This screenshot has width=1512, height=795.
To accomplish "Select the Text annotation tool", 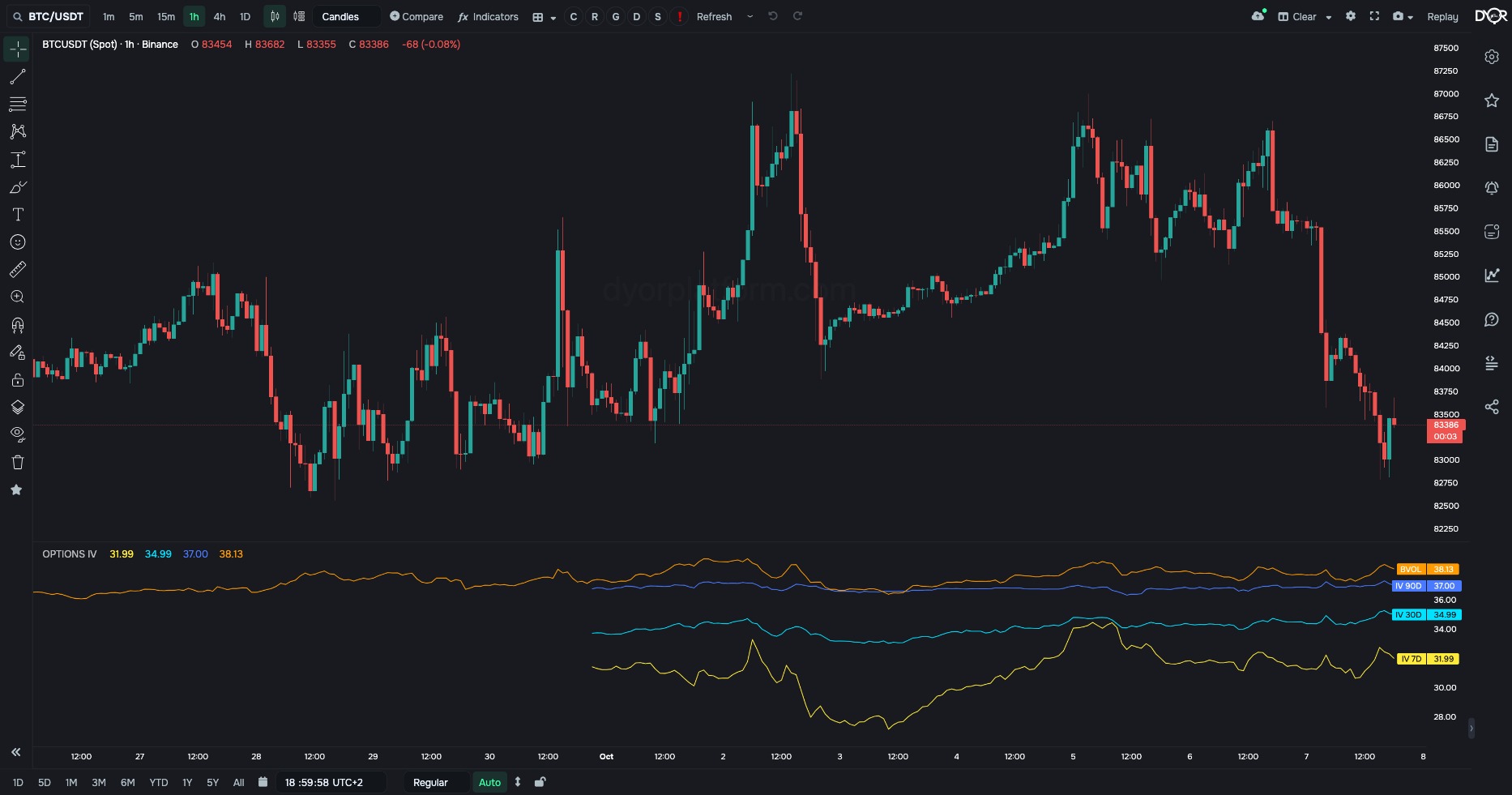I will [17, 215].
